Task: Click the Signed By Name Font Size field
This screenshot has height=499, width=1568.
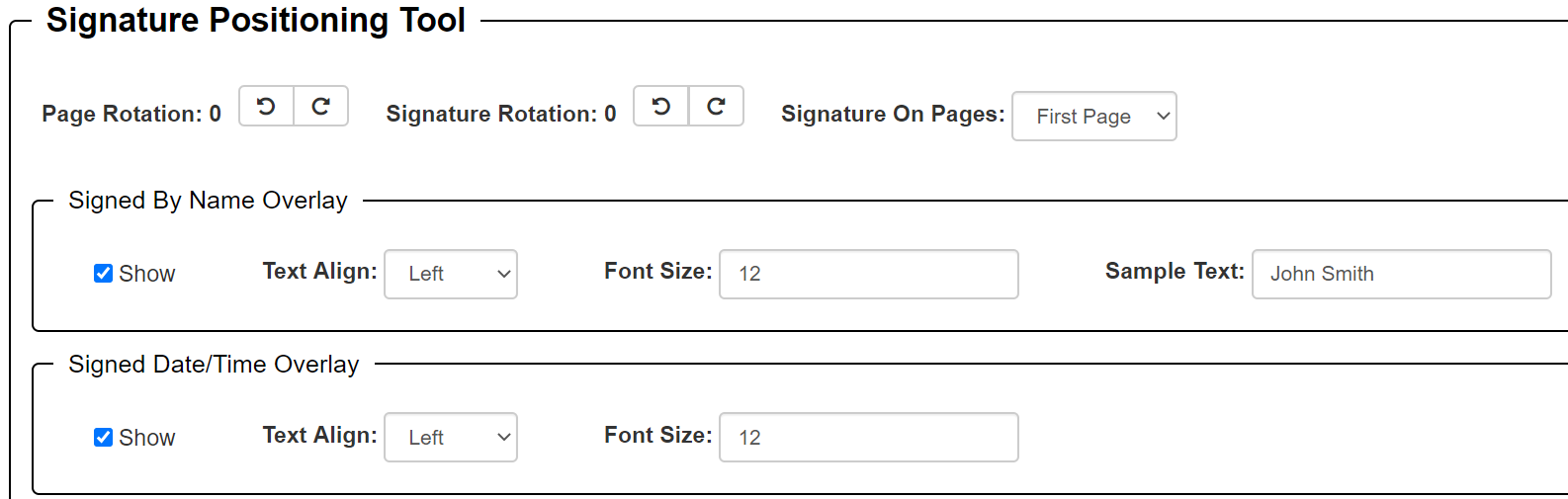Action: coord(868,274)
